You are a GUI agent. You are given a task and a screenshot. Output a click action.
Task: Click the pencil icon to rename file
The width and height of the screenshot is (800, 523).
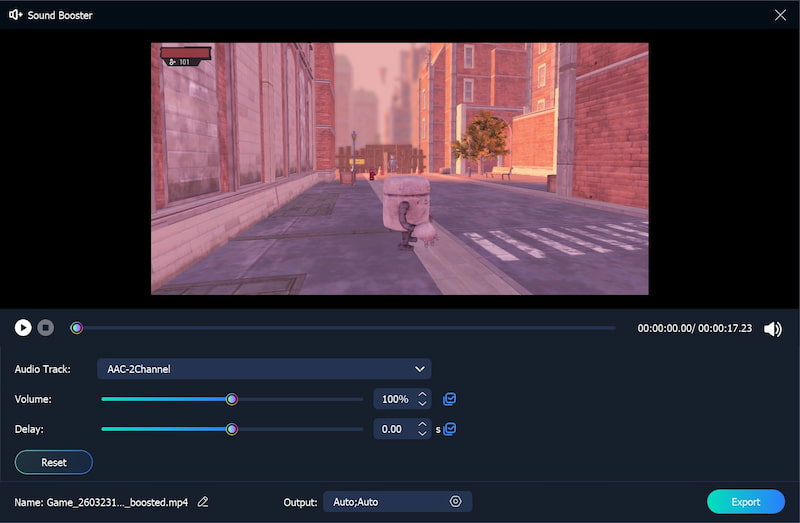(x=203, y=502)
